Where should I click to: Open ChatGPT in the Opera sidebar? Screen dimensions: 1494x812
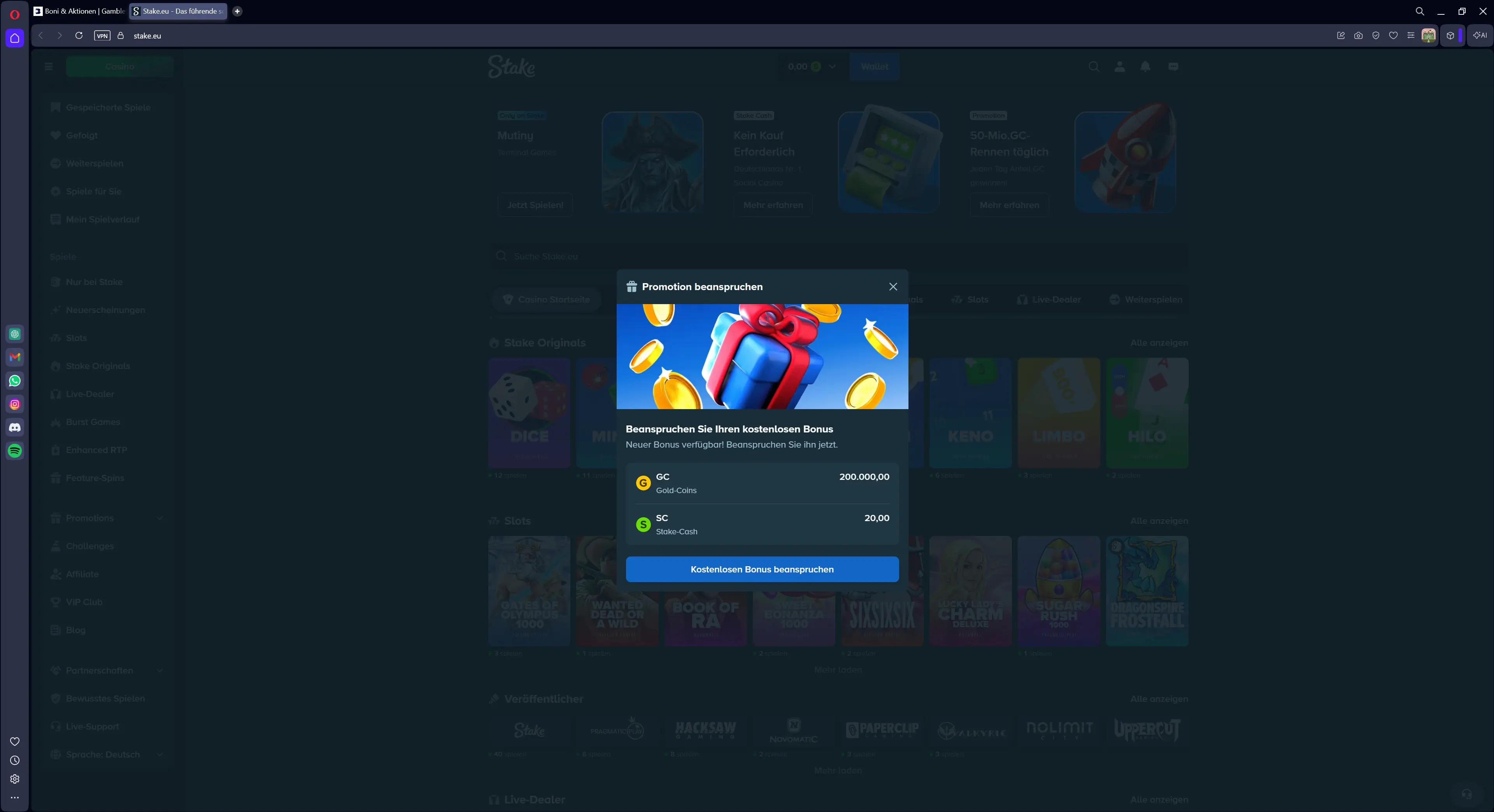coord(15,334)
